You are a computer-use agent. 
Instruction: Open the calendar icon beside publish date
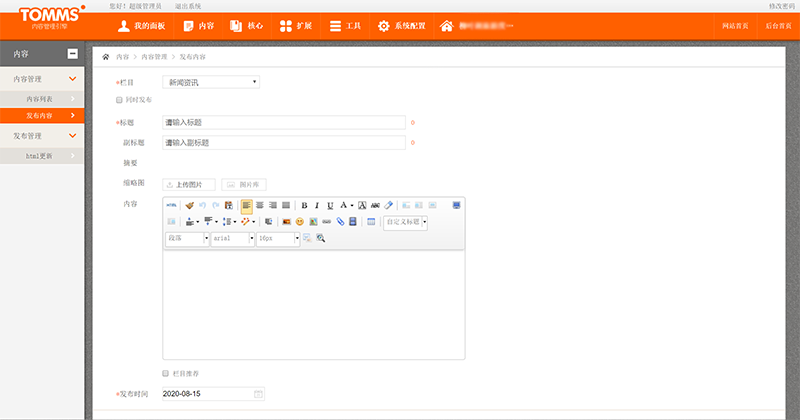pyautogui.click(x=259, y=394)
